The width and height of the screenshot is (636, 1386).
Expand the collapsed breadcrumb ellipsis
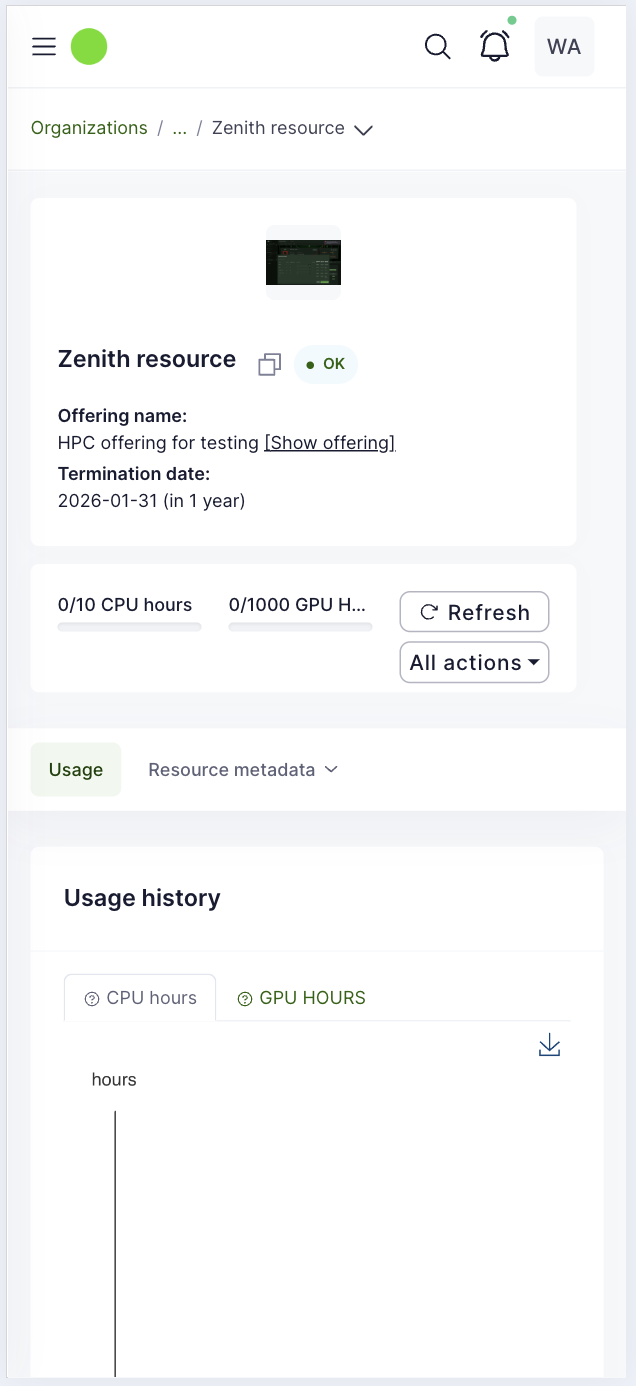click(x=180, y=128)
